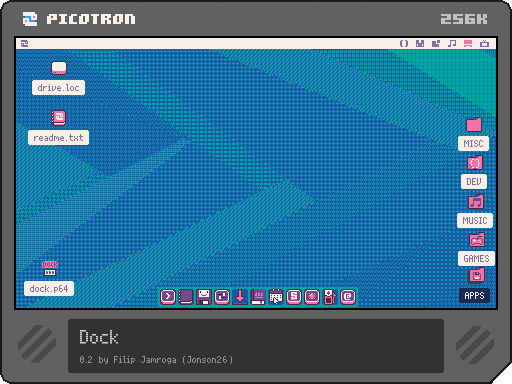Switch to the map editor workspace icon
This screenshot has height=384, width=512.
pyautogui.click(x=436, y=43)
